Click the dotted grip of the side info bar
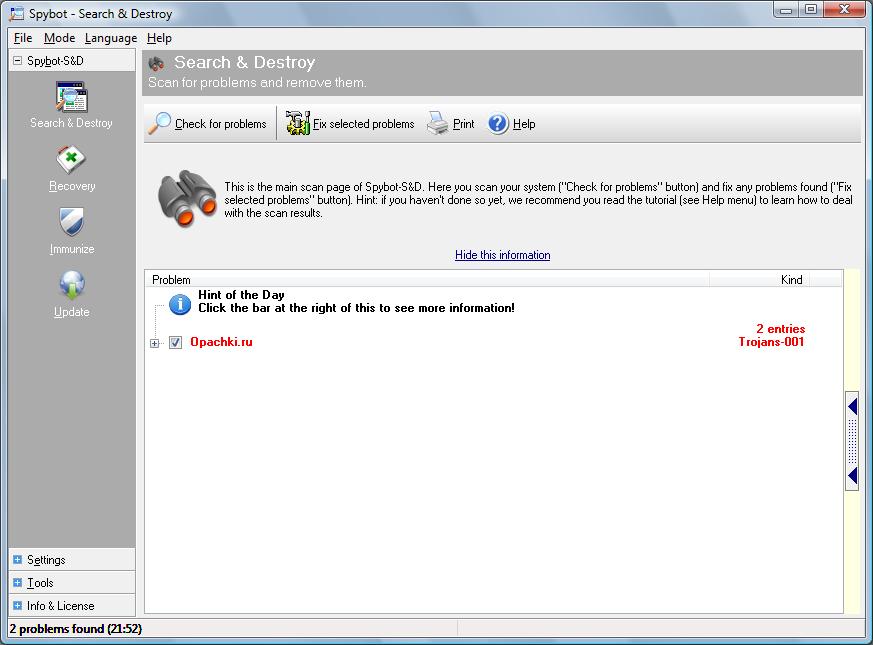The image size is (873, 645). [852, 442]
